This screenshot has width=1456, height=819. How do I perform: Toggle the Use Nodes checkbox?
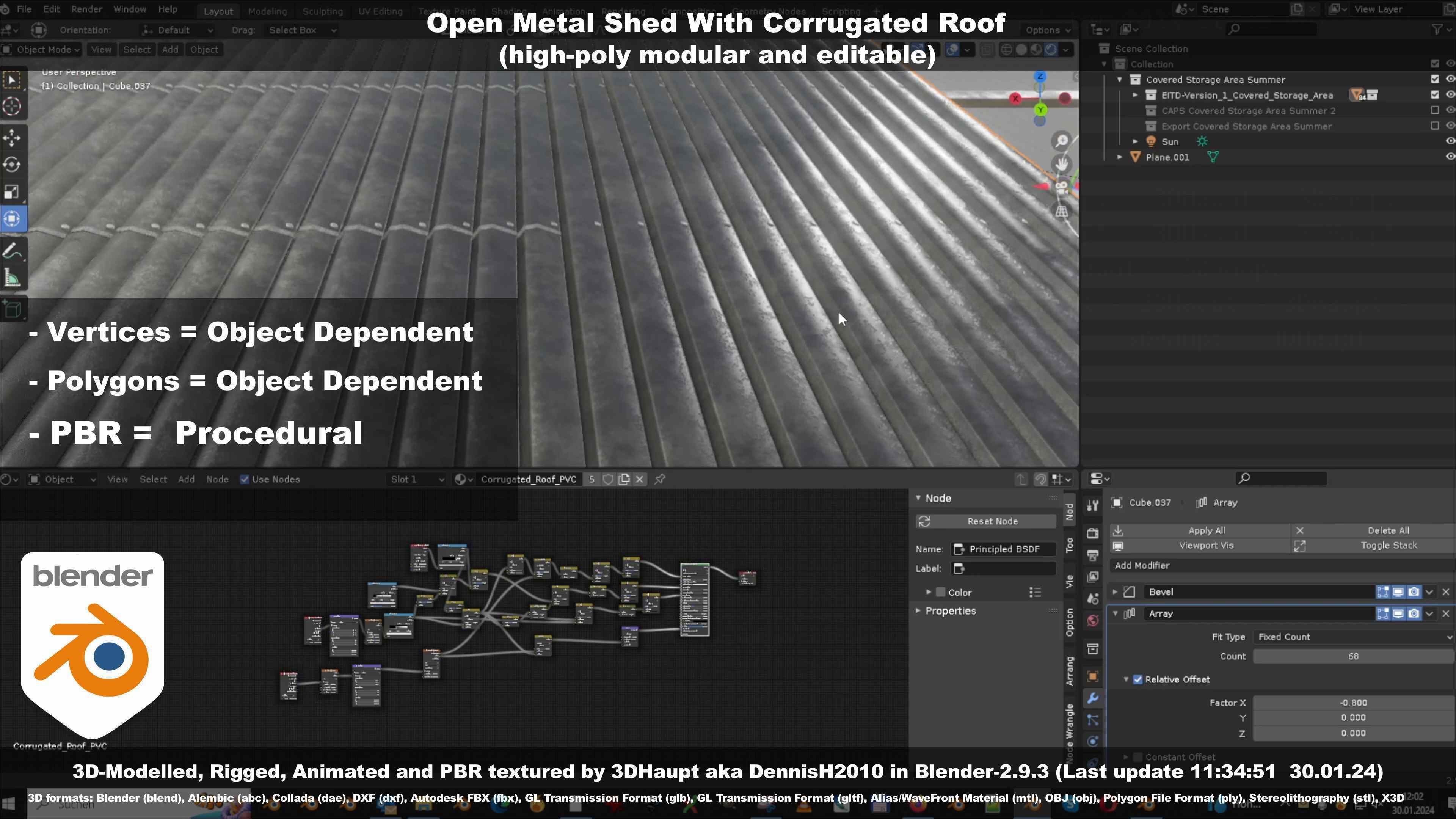tap(244, 479)
